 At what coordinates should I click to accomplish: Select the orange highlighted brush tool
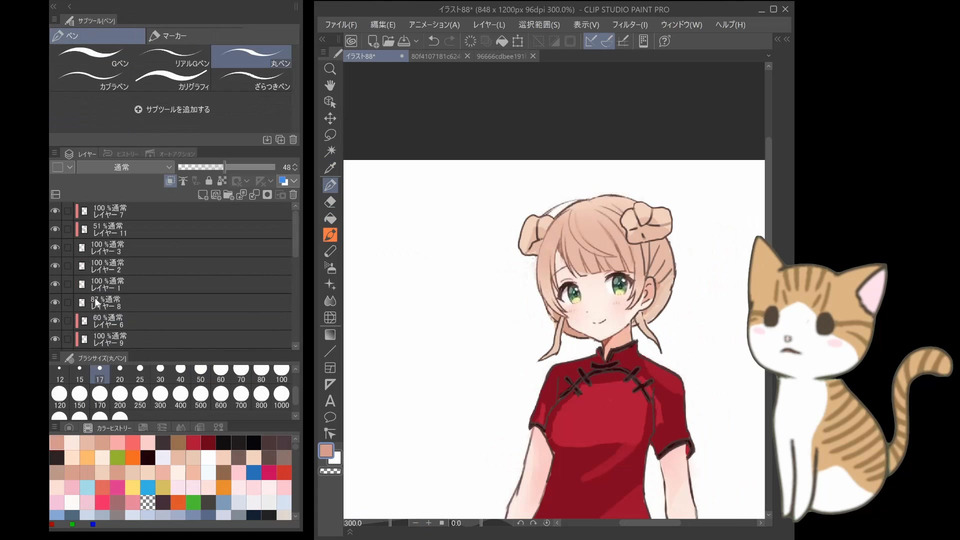tap(330, 234)
